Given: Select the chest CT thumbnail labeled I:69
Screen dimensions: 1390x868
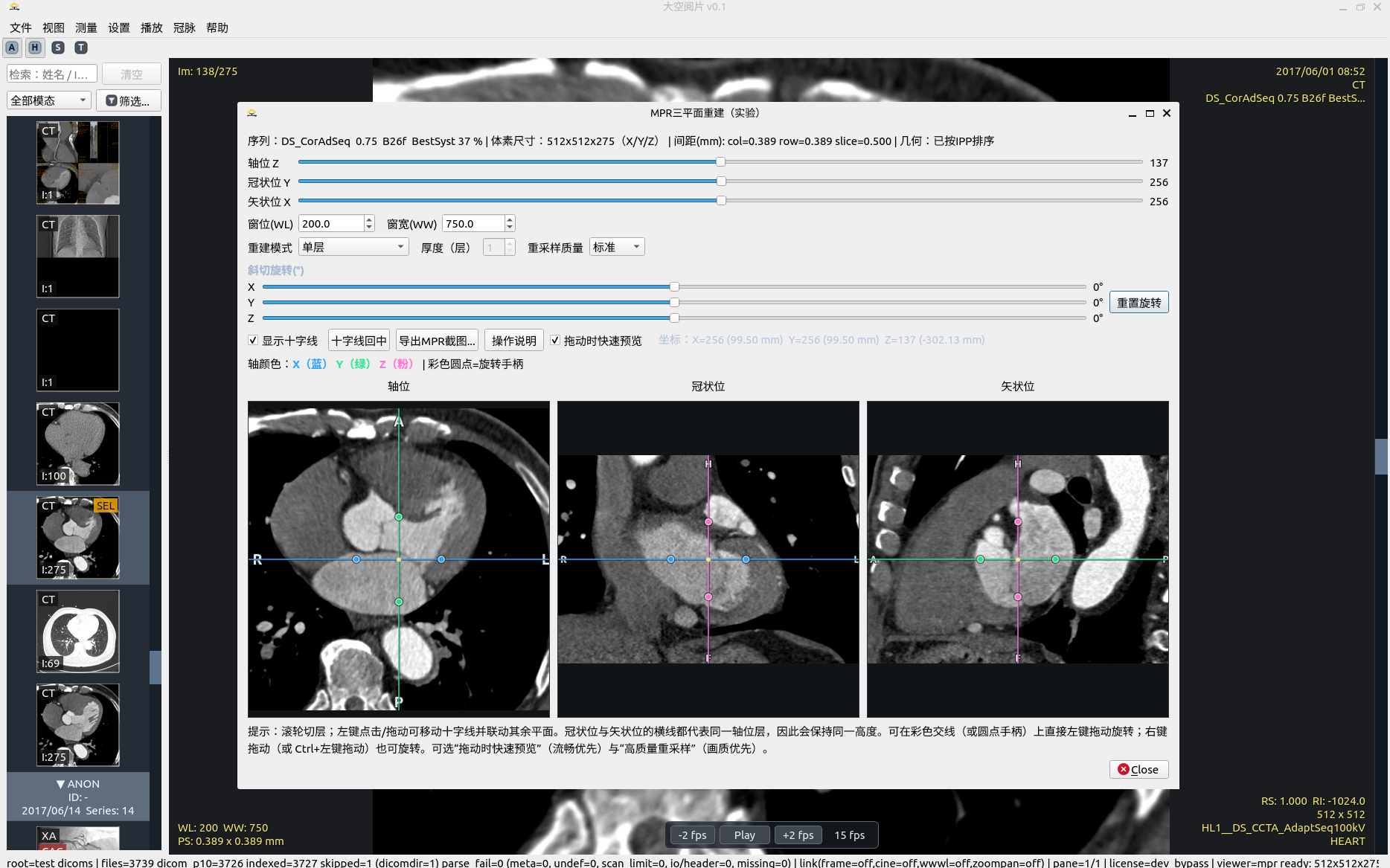Looking at the screenshot, I should (78, 631).
